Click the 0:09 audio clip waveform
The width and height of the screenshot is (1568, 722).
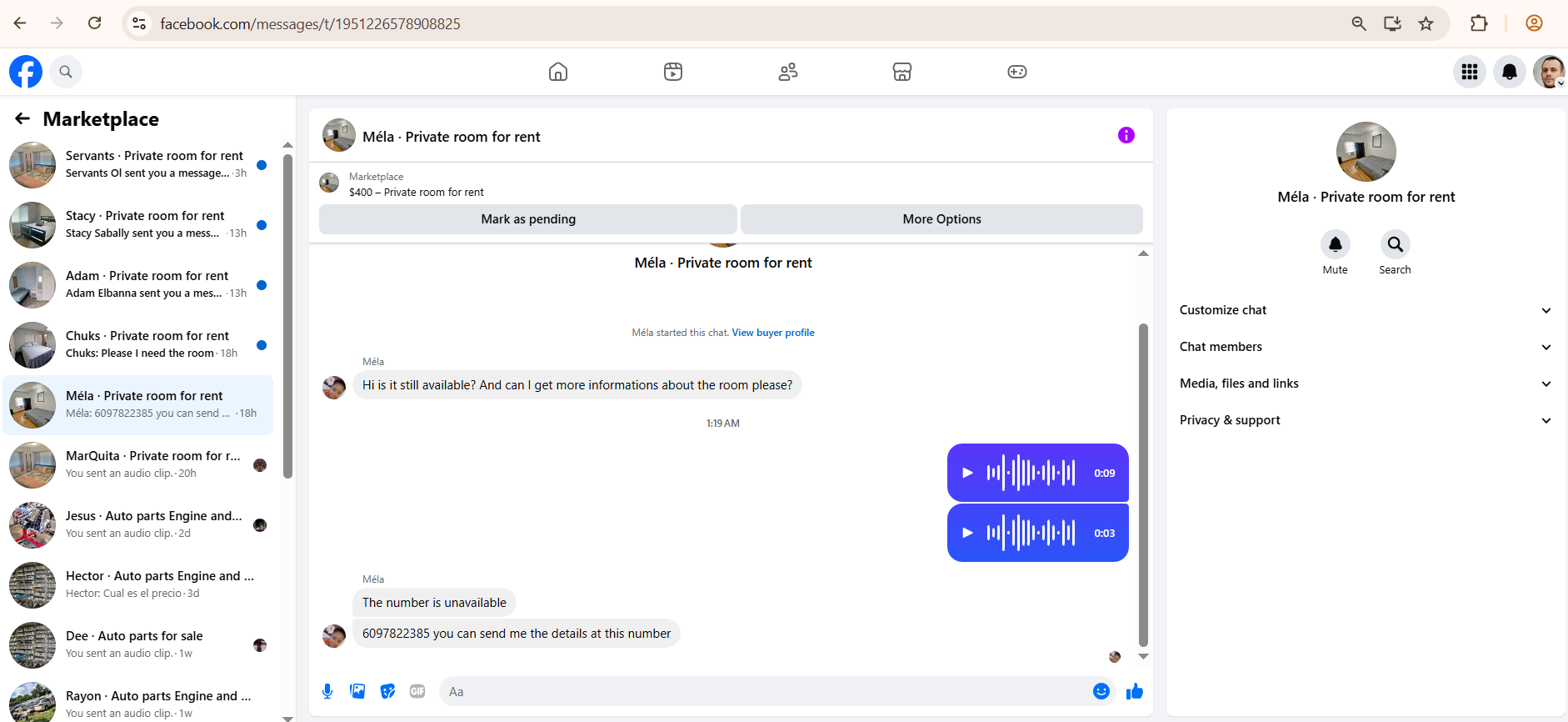(1031, 473)
